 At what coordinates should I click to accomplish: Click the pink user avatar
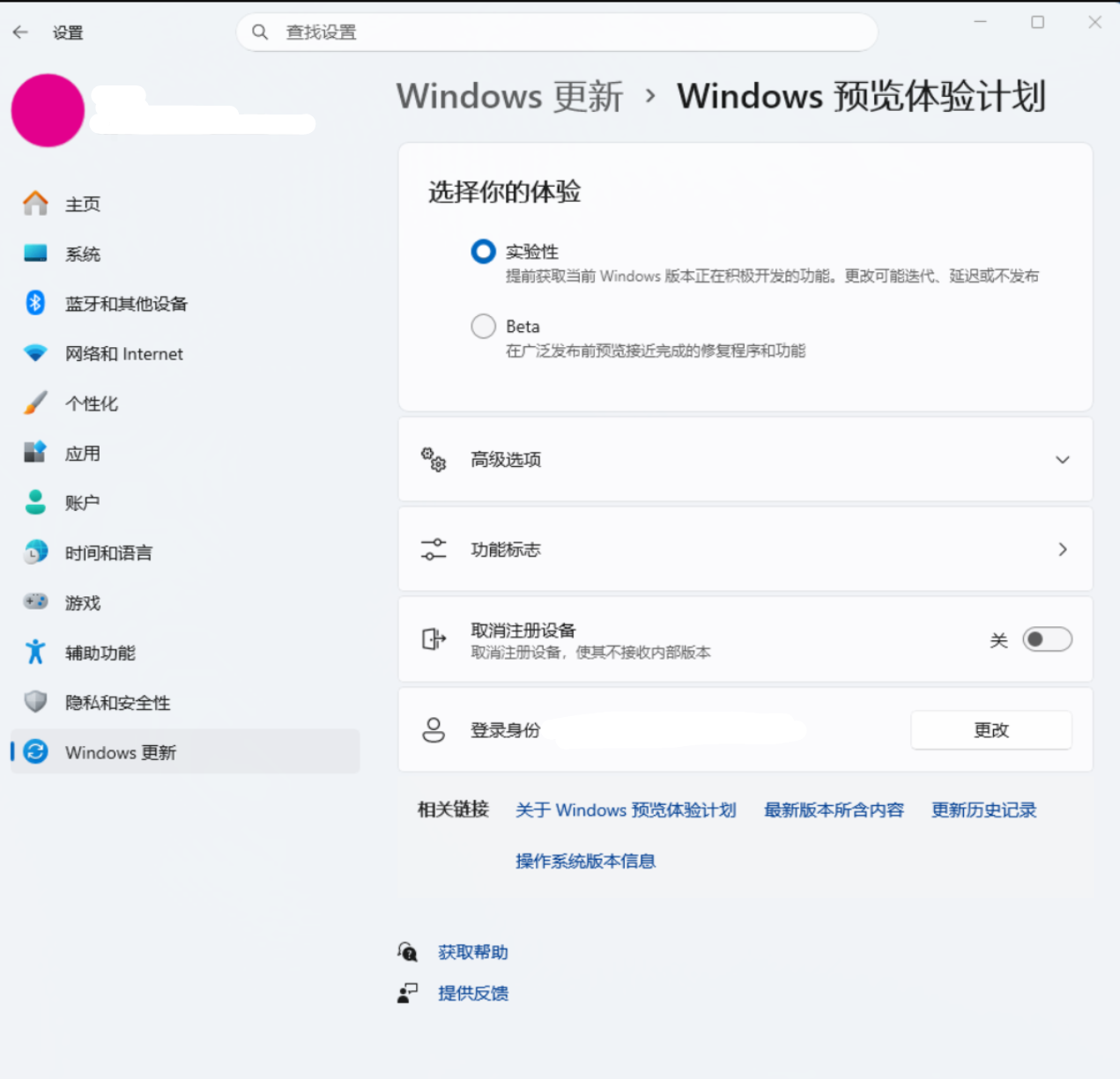pyautogui.click(x=48, y=110)
